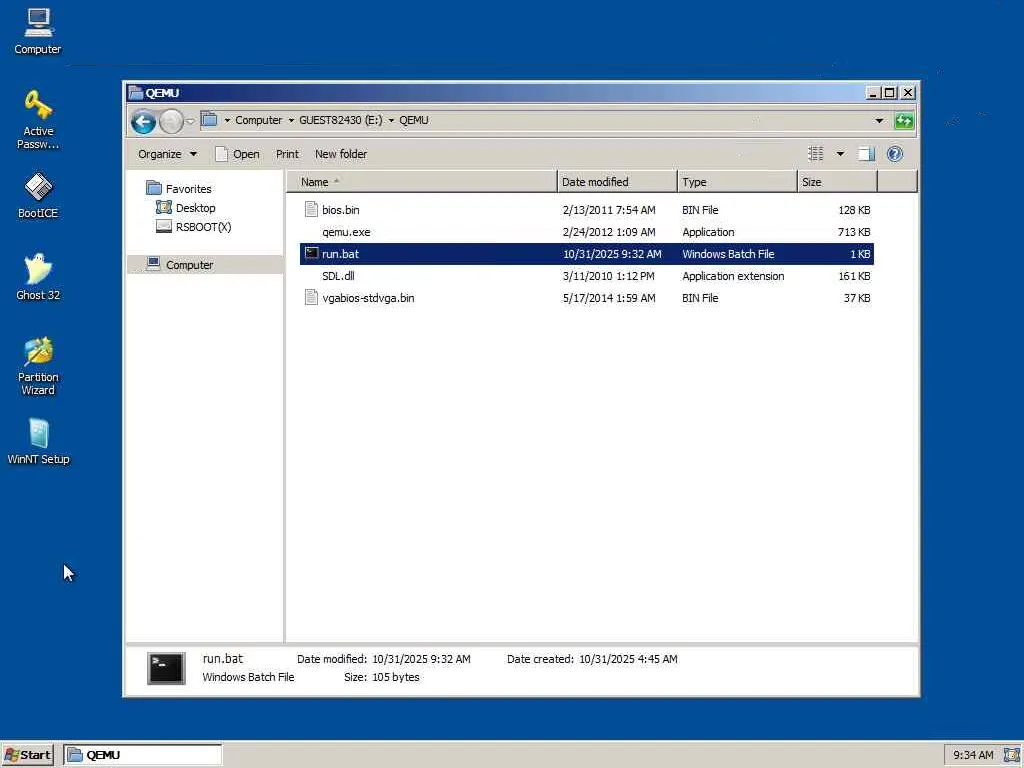Viewport: 1024px width, 768px height.
Task: Click the 2/24/2012 1:09 AM date cell
Action: tap(609, 232)
